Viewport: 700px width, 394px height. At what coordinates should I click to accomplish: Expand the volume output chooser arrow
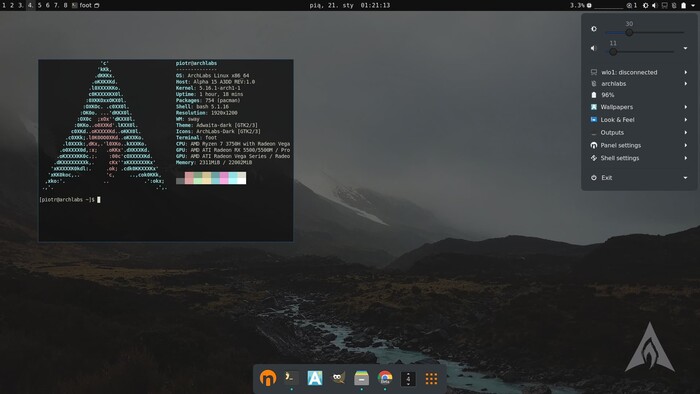click(685, 48)
